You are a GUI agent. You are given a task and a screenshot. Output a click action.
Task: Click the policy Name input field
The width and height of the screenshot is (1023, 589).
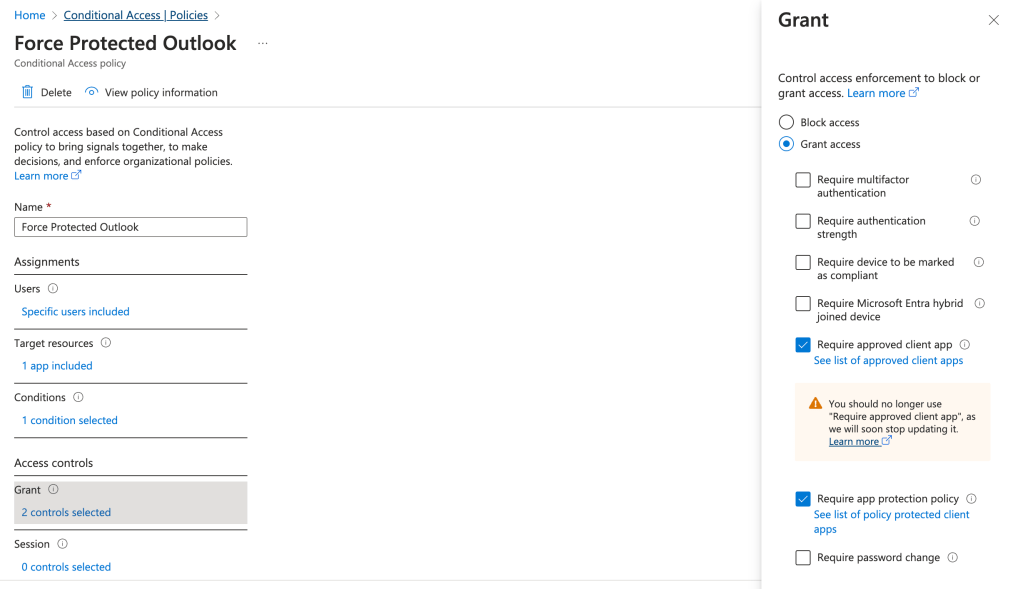coord(131,227)
